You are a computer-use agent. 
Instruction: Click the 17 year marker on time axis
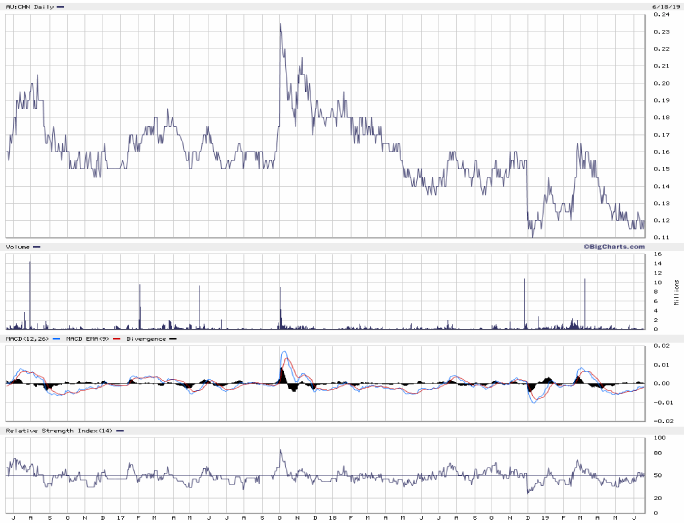[121, 518]
